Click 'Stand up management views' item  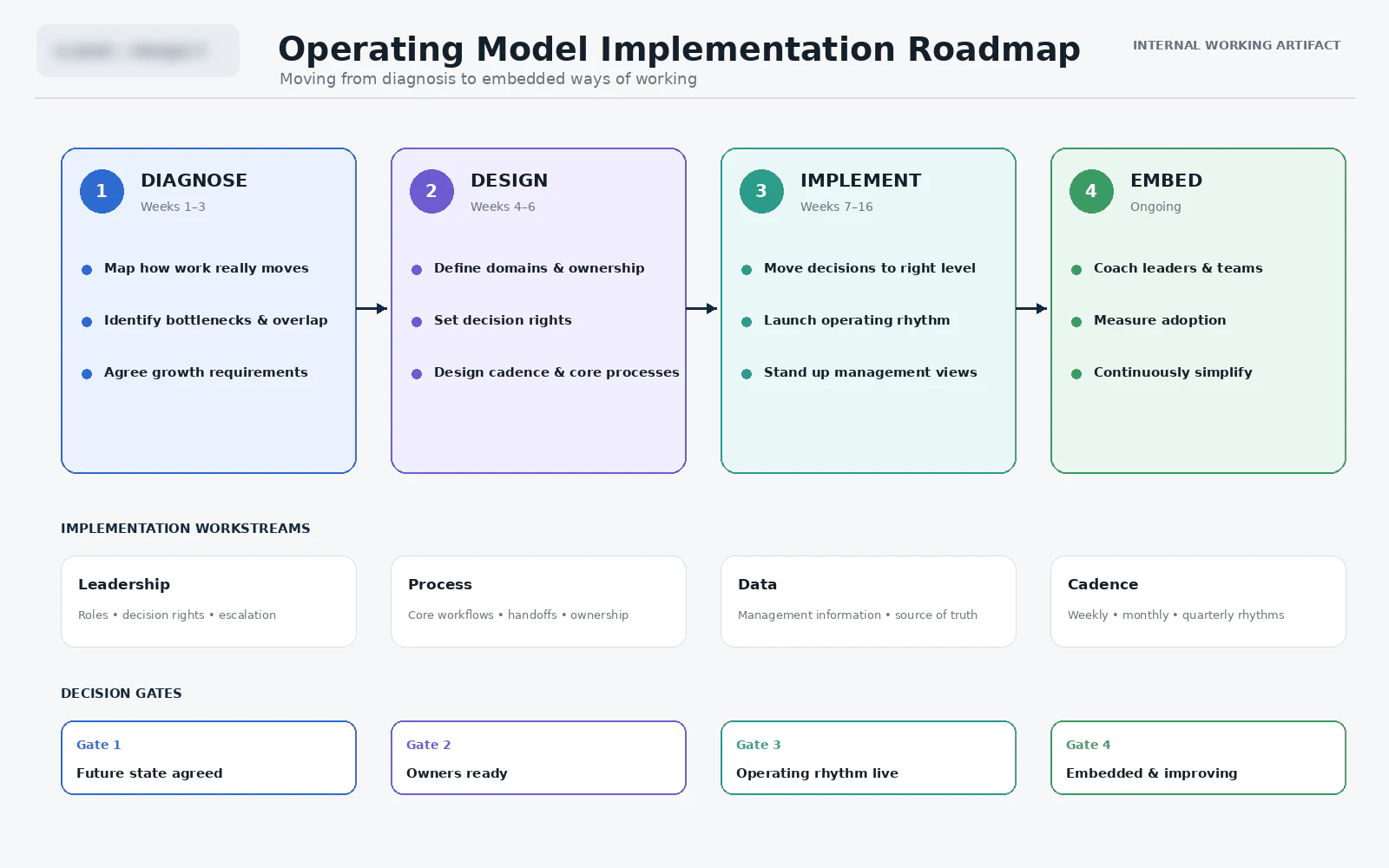pyautogui.click(x=871, y=372)
